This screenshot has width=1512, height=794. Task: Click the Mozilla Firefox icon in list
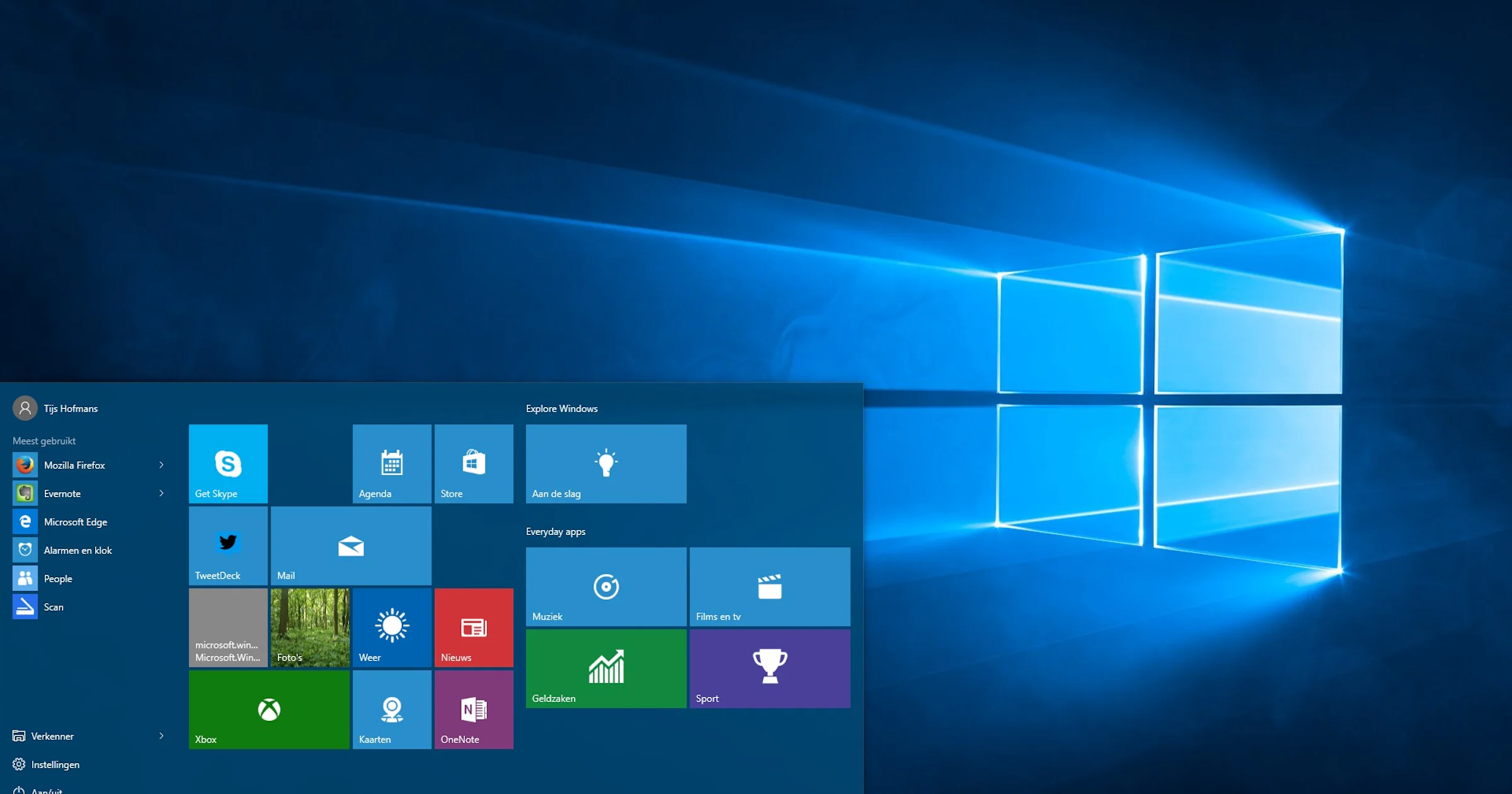25,465
